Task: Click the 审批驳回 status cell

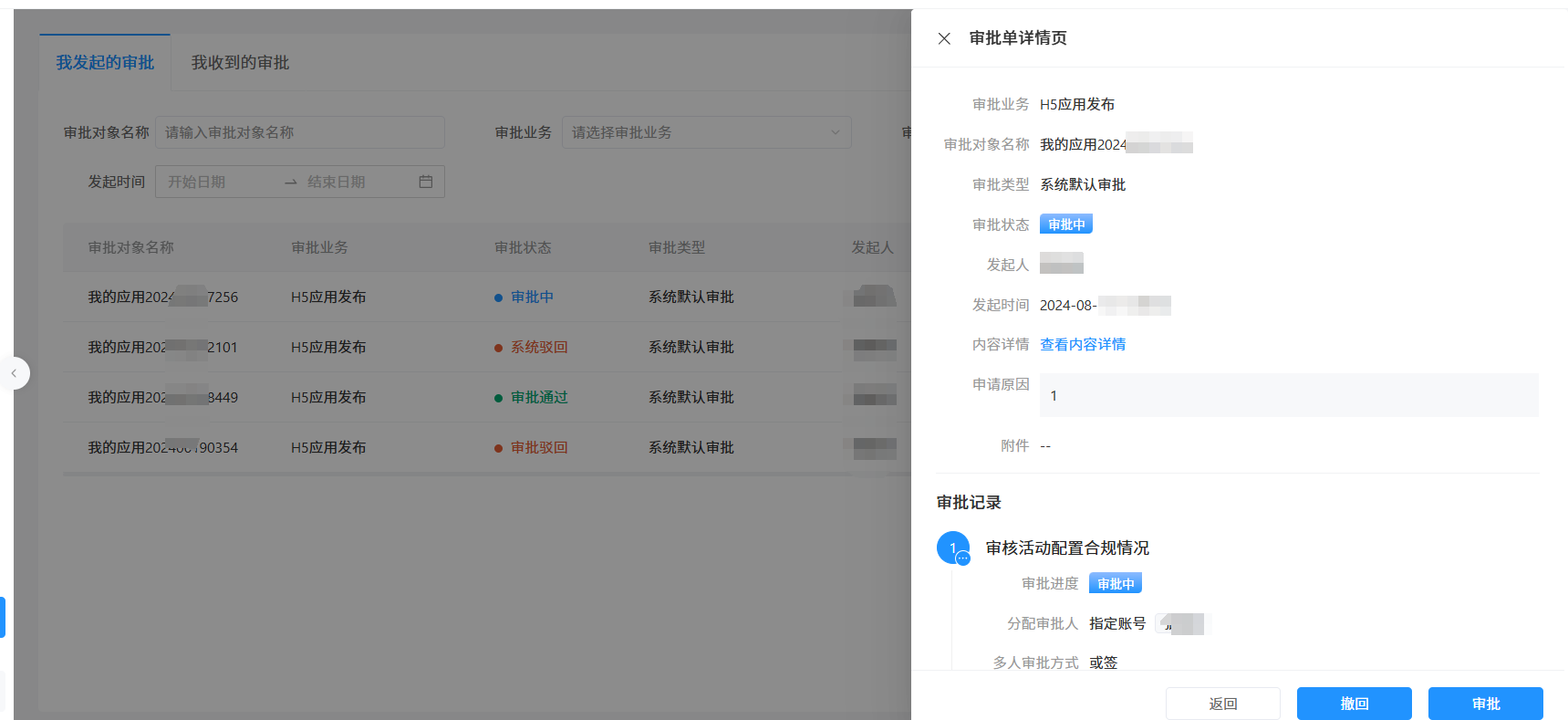Action: coord(539,447)
